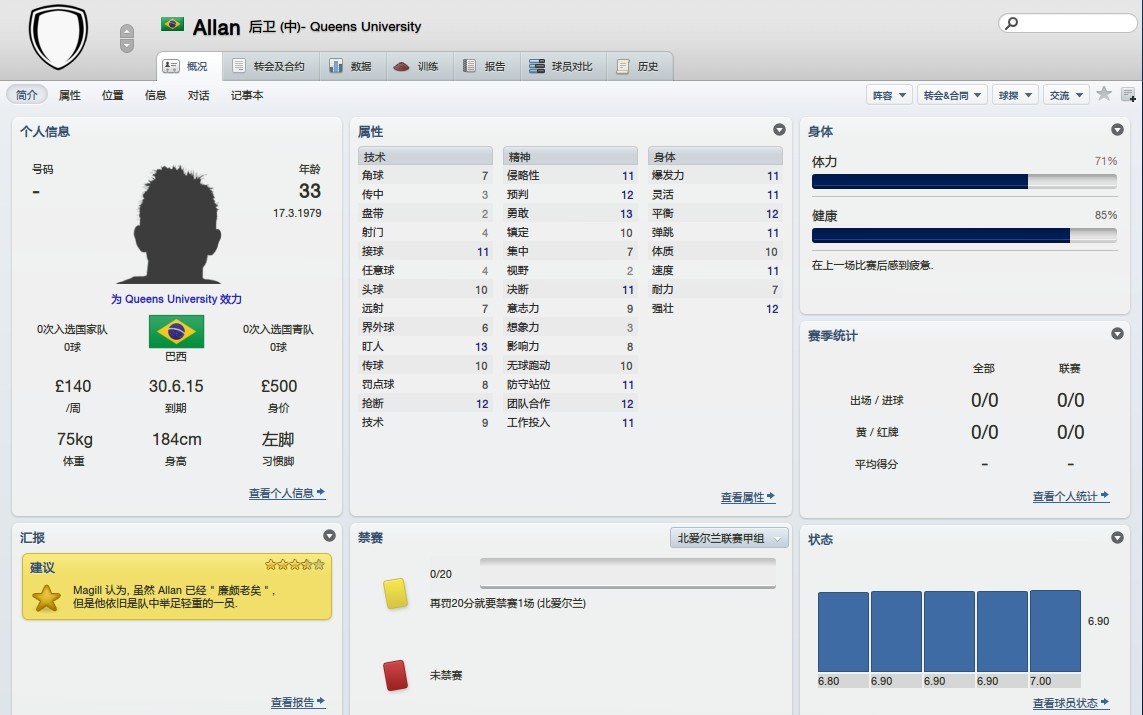Click the £140 weekly wage value

pyautogui.click(x=73, y=386)
